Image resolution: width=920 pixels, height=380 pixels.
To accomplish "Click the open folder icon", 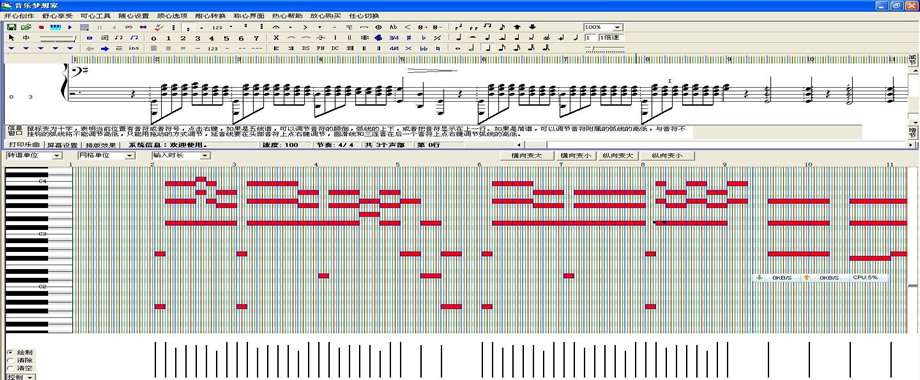I will point(26,27).
